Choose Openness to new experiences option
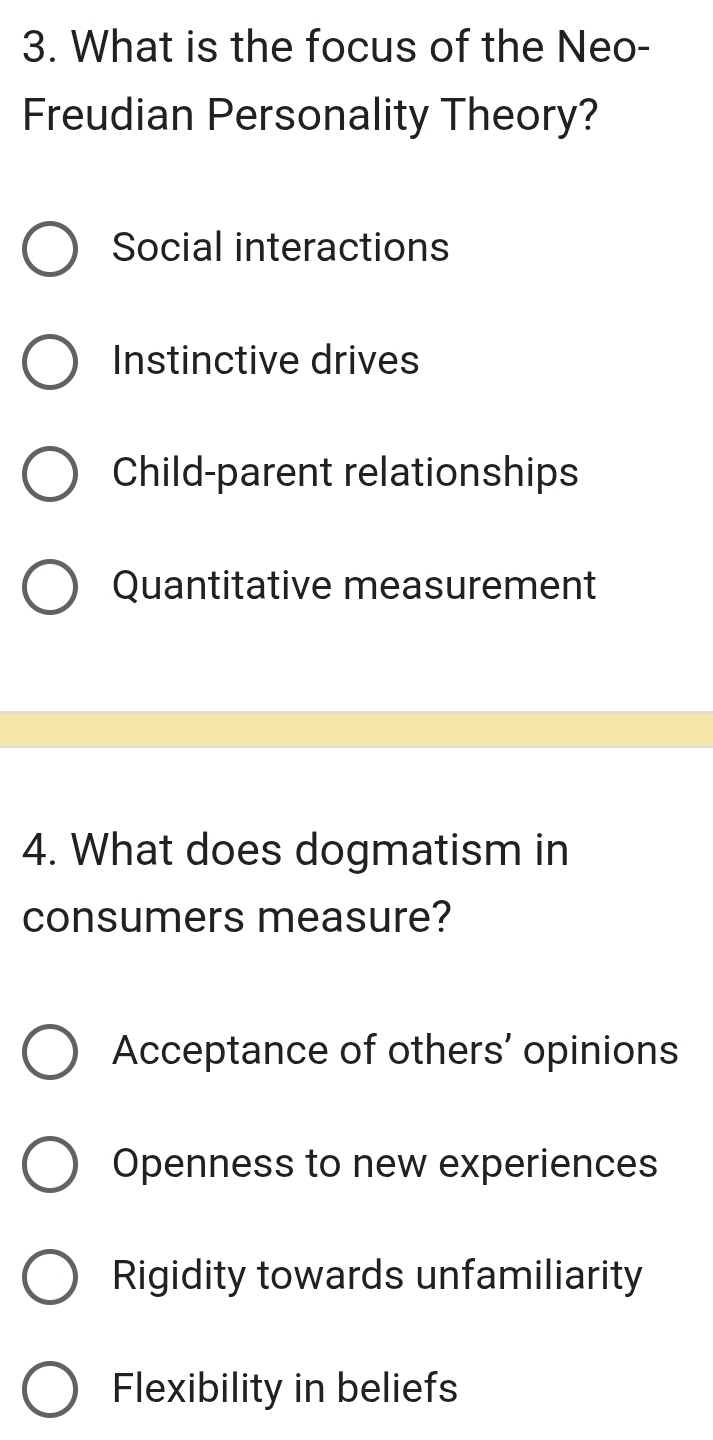 [52, 1164]
